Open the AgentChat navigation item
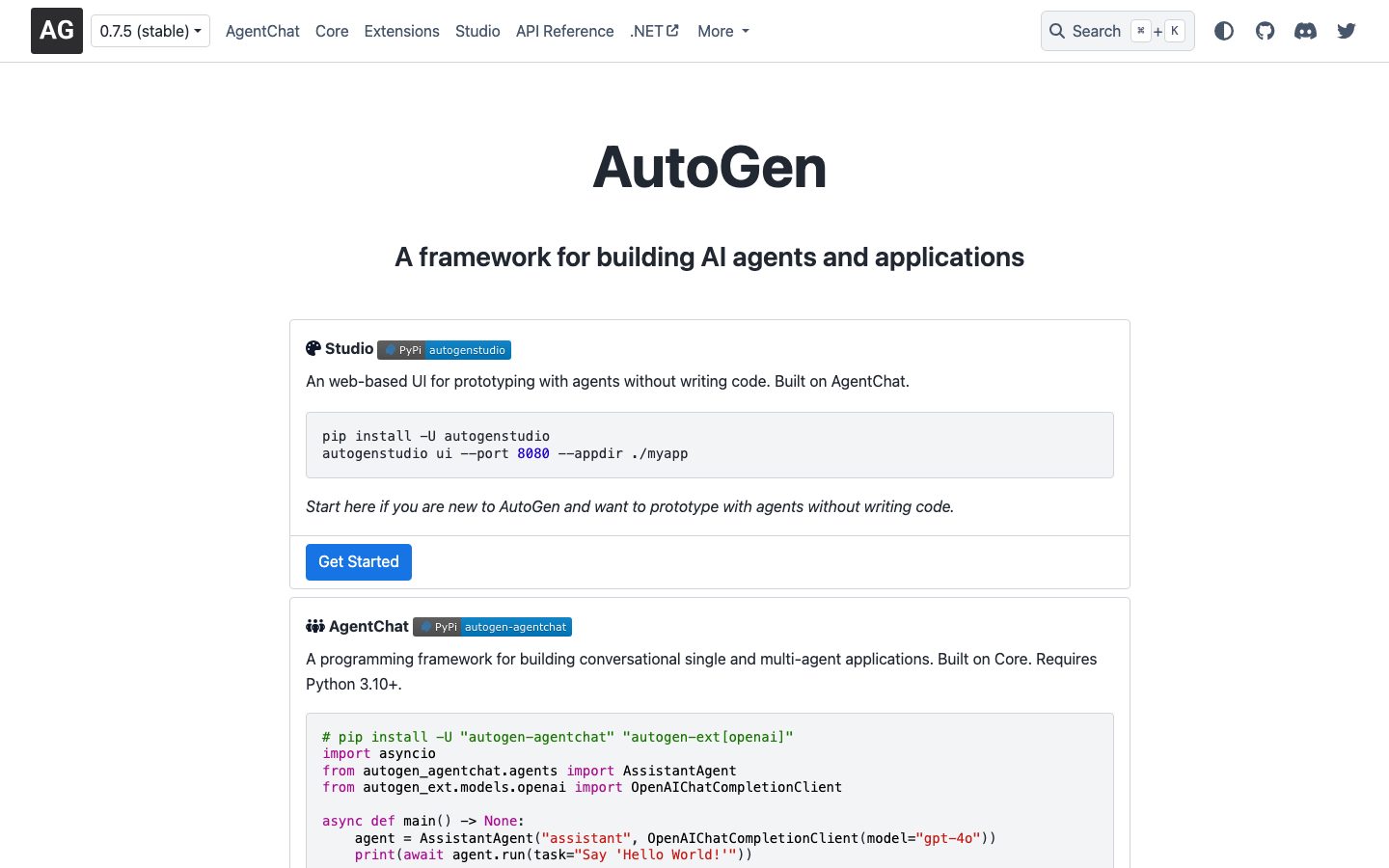 point(262,32)
